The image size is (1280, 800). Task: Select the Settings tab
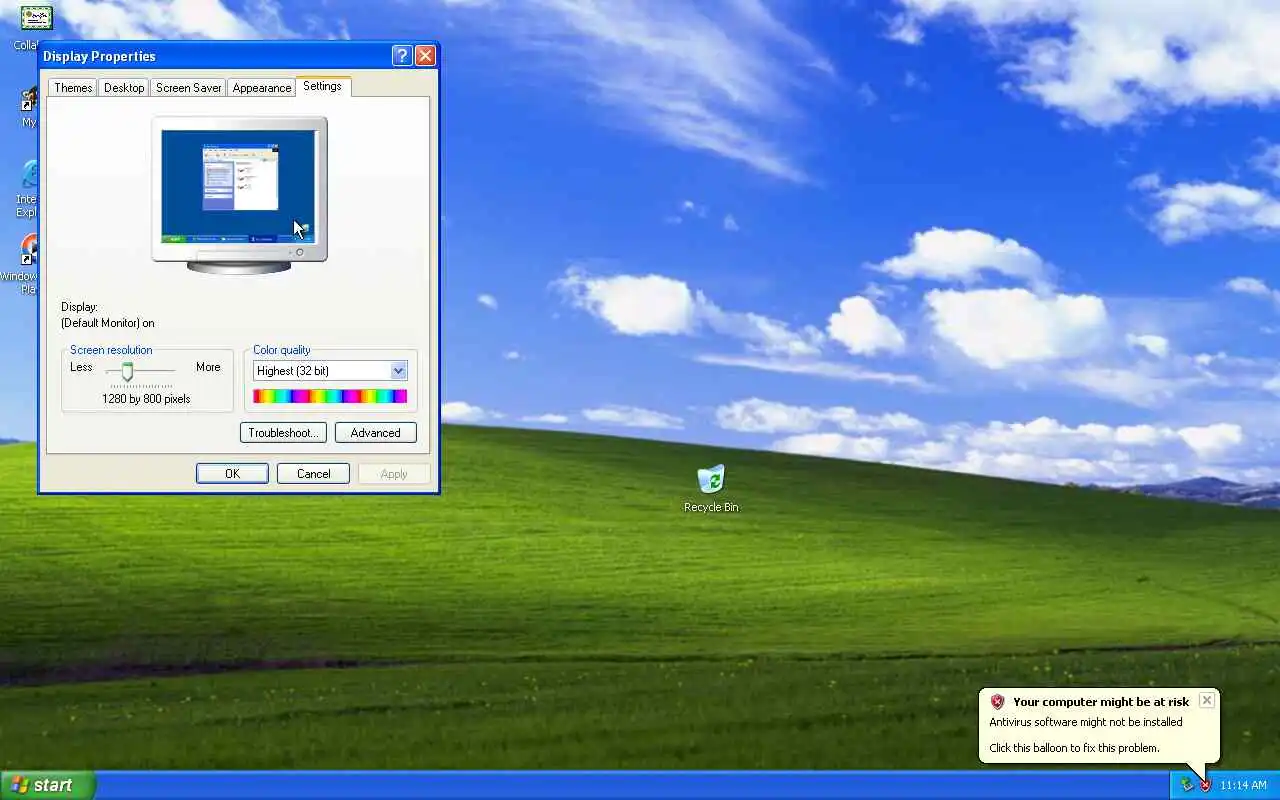pyautogui.click(x=322, y=86)
